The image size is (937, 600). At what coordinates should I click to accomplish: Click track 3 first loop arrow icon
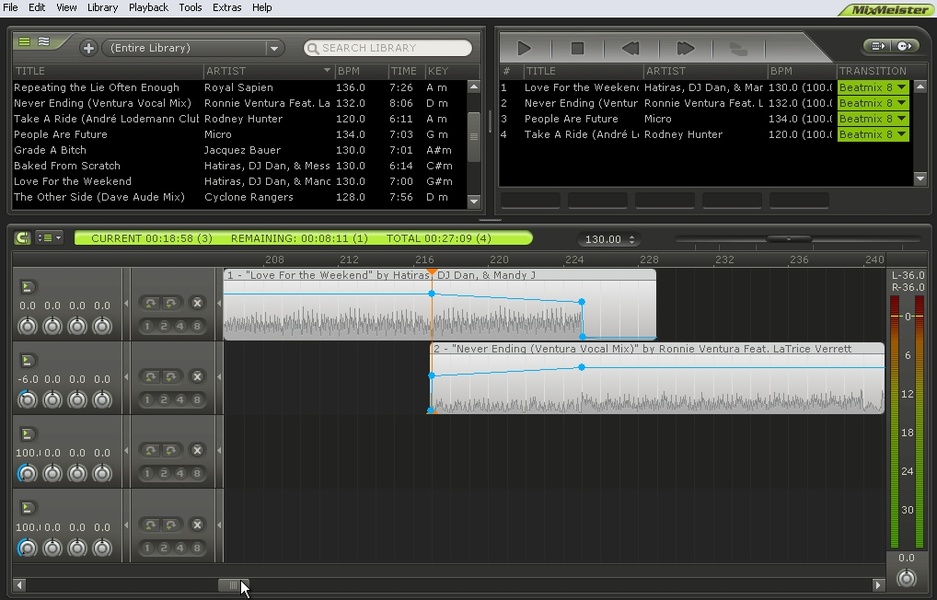[151, 450]
